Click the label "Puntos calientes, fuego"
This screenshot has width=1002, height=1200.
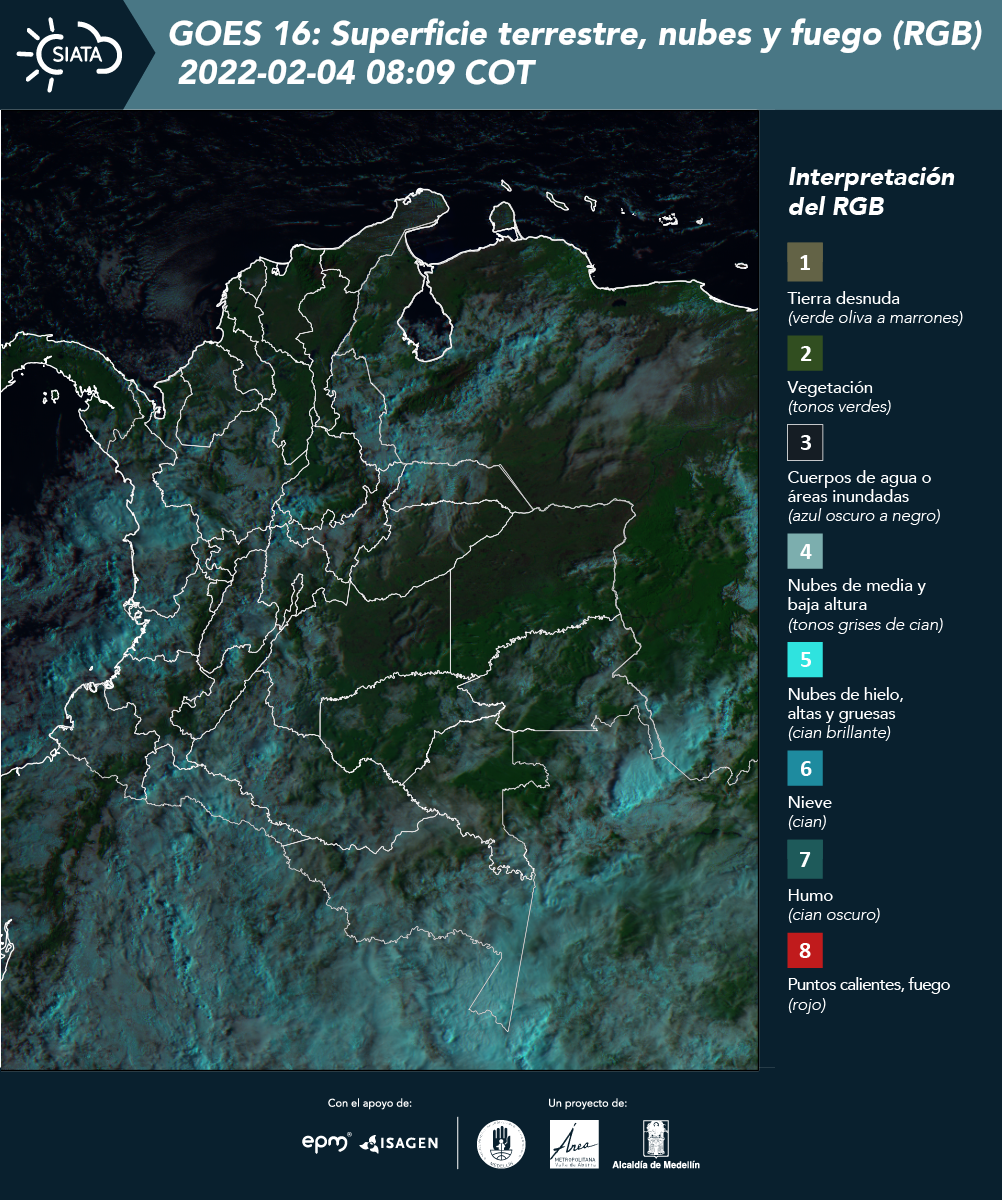click(x=869, y=985)
